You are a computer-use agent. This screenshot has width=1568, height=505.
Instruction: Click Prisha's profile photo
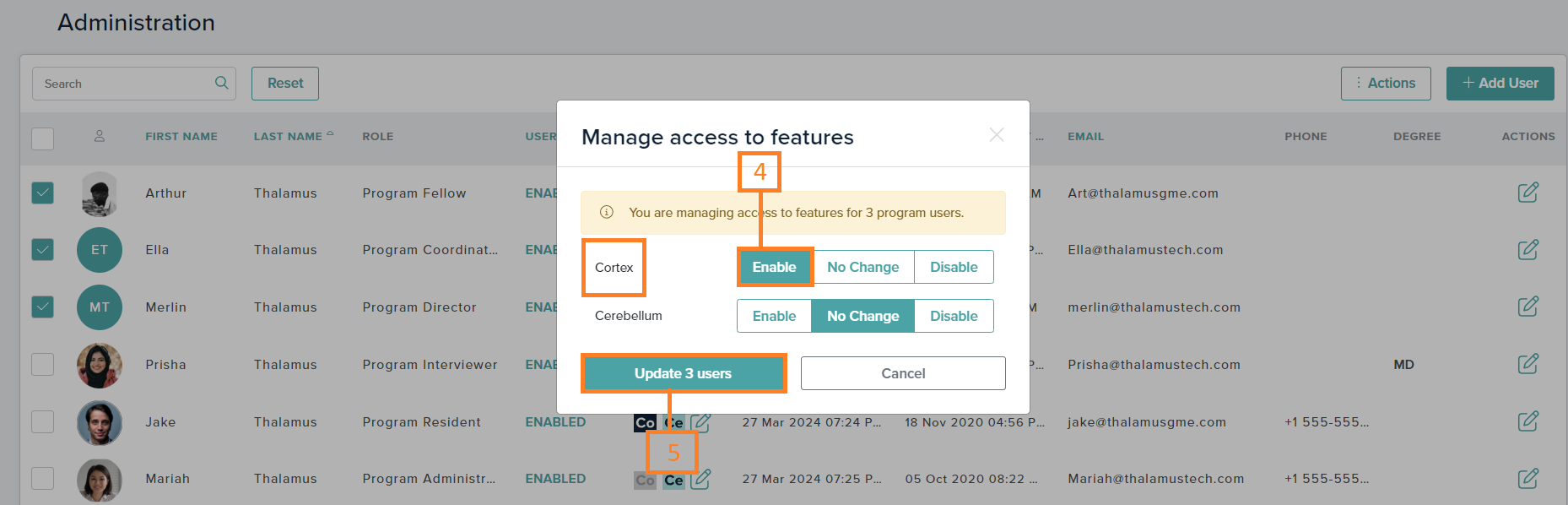[x=100, y=365]
